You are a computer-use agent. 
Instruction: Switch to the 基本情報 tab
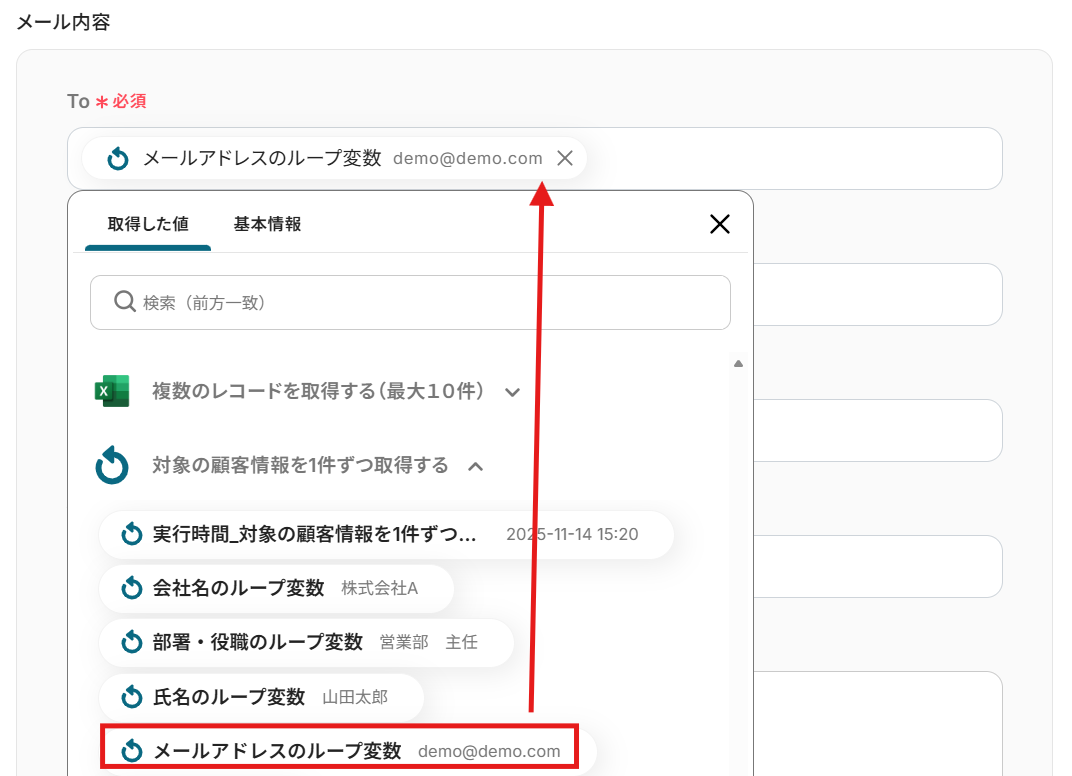tap(267, 224)
